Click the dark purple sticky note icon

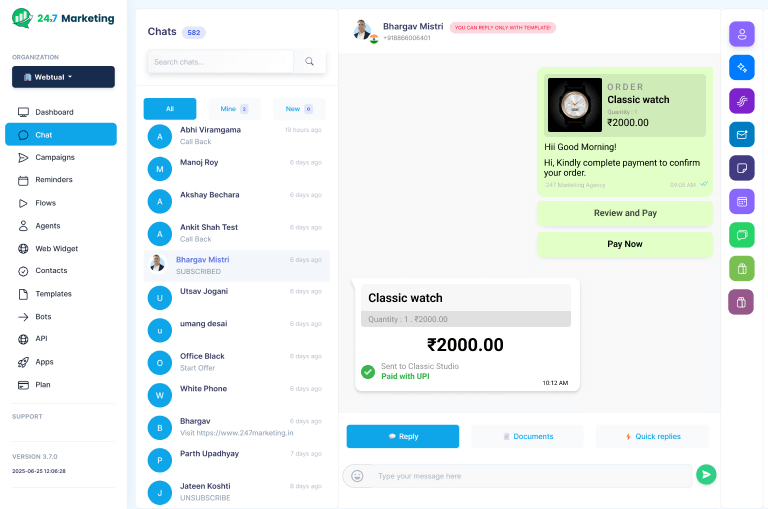point(742,168)
